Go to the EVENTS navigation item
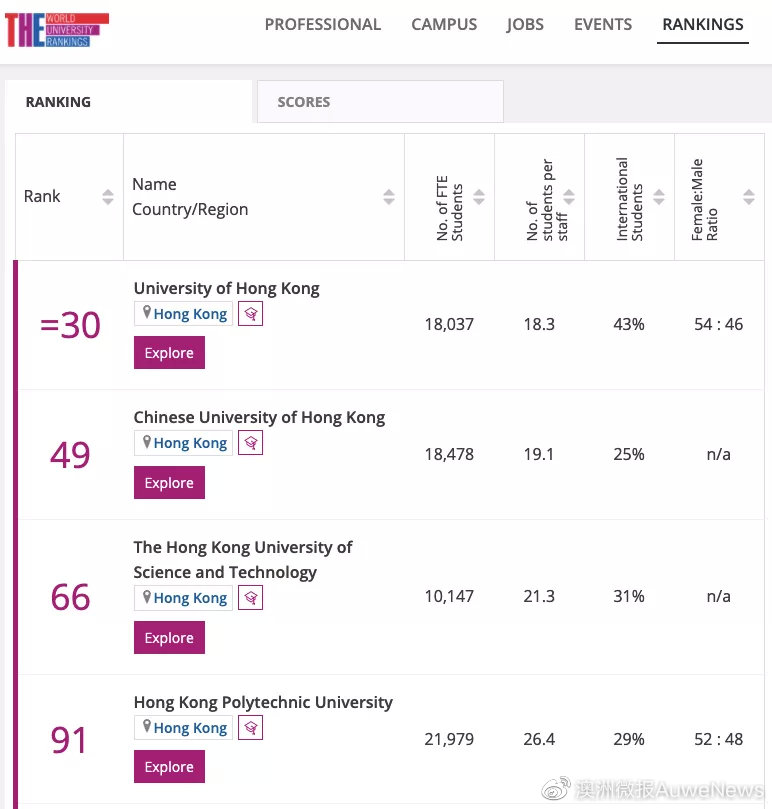This screenshot has height=809, width=772. 603,24
